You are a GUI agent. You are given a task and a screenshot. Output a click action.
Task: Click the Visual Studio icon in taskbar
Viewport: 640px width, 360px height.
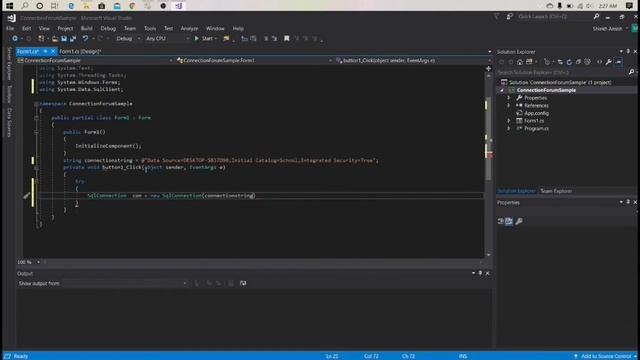pos(179,6)
